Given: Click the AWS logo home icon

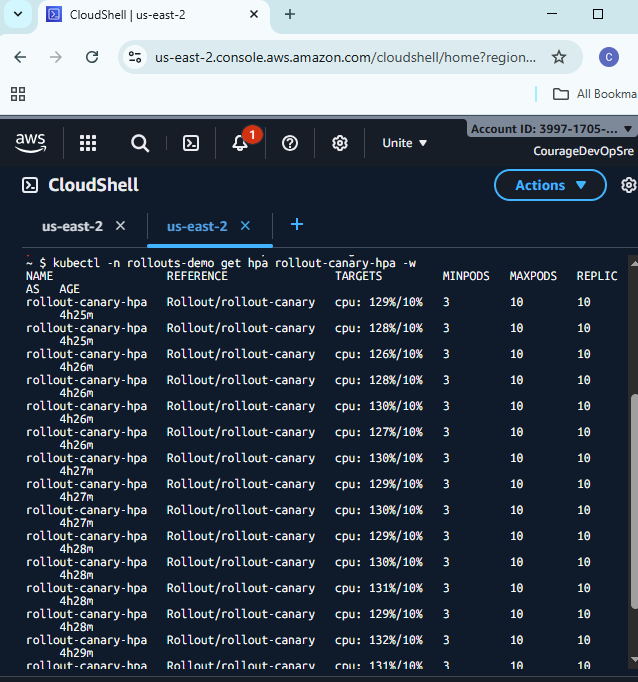Looking at the screenshot, I should 30,143.
